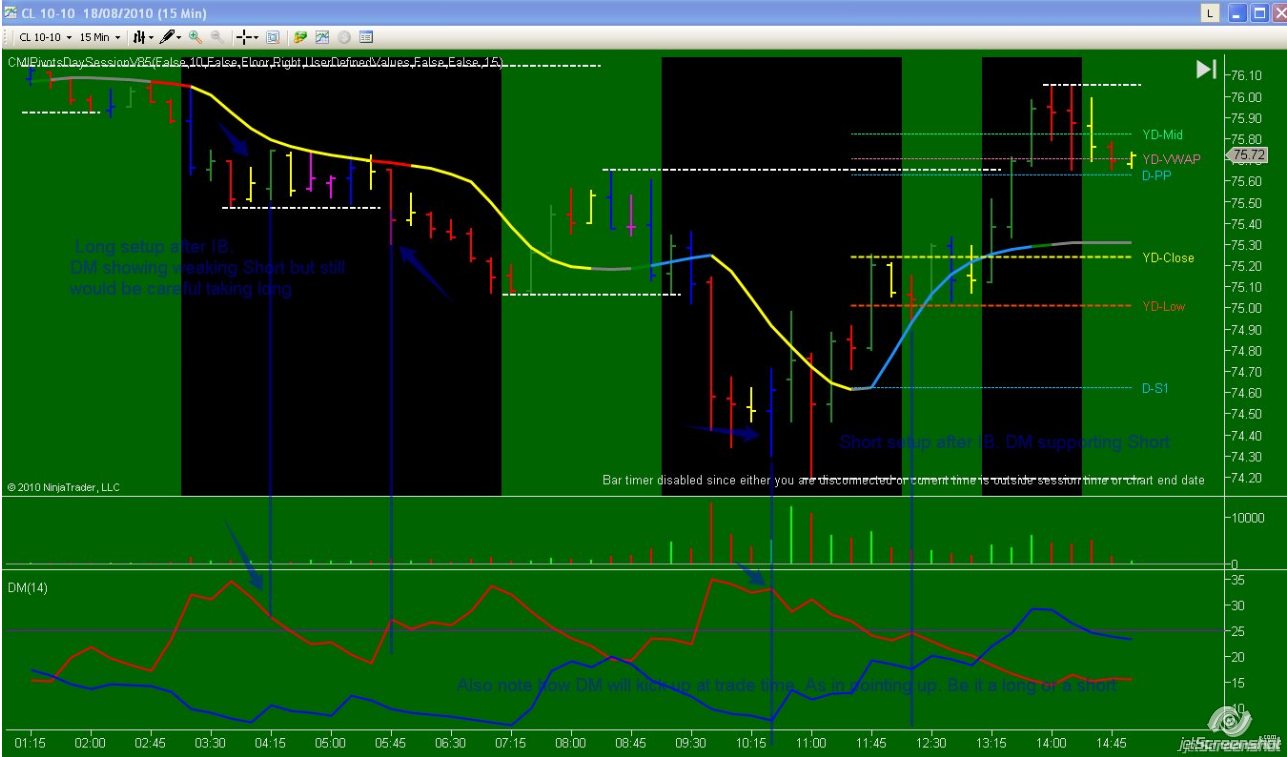
Task: Click the 01:15 time axis label
Action: (30, 744)
